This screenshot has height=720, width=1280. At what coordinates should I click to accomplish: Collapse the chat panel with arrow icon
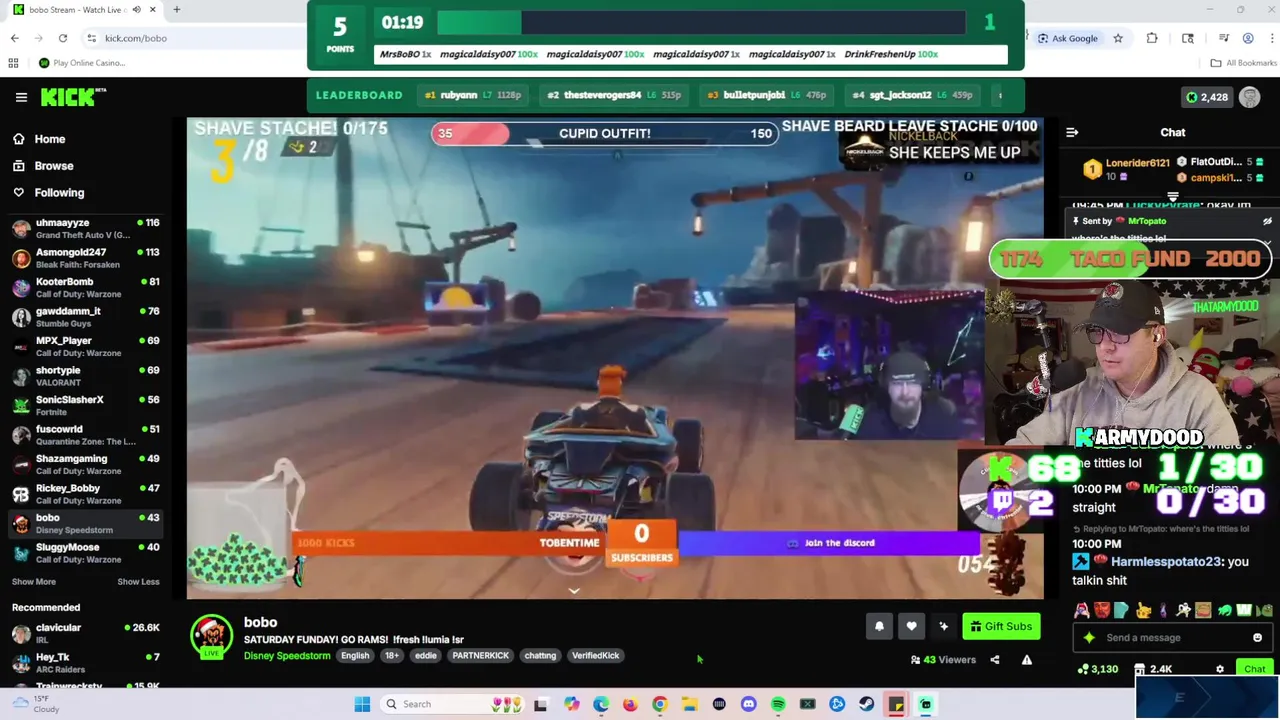click(1072, 132)
